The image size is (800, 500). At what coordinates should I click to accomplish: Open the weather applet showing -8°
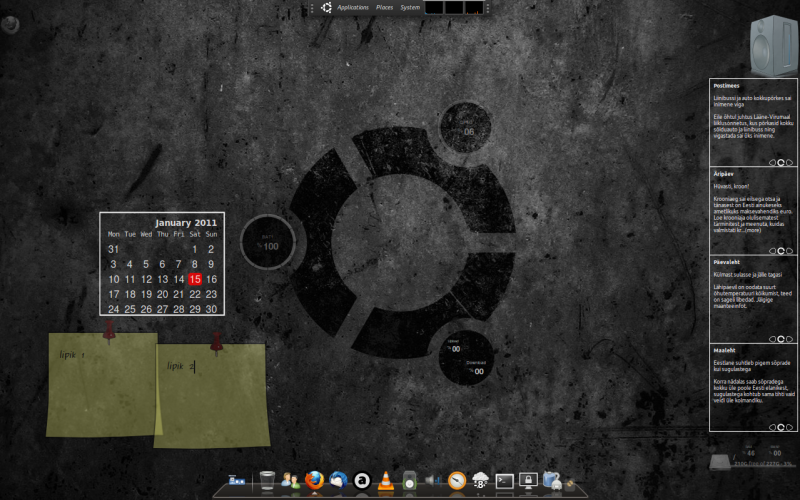(x=480, y=481)
